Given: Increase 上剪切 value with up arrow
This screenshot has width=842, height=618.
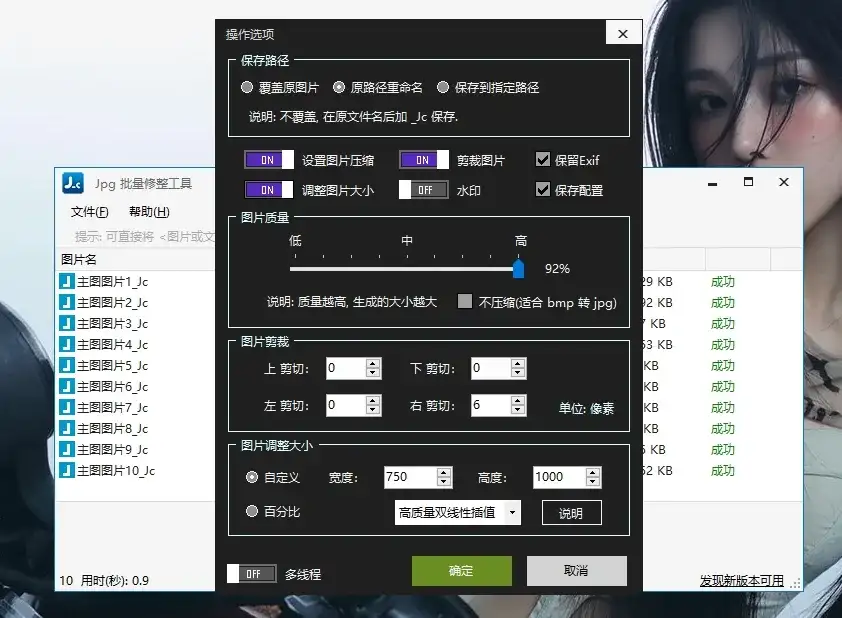Looking at the screenshot, I should (x=373, y=364).
